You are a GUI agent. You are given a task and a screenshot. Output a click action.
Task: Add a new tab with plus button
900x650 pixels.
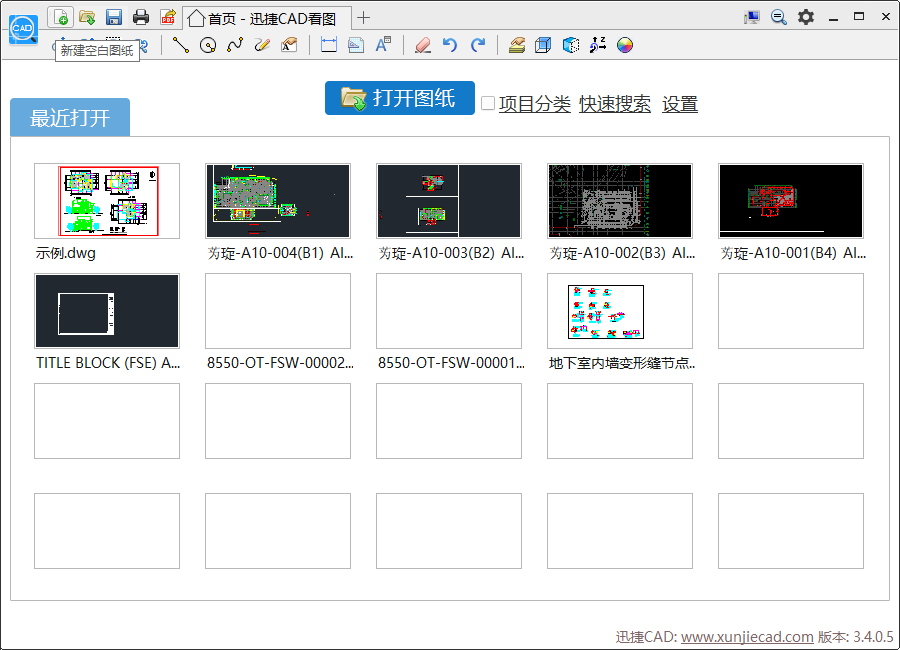[x=363, y=18]
